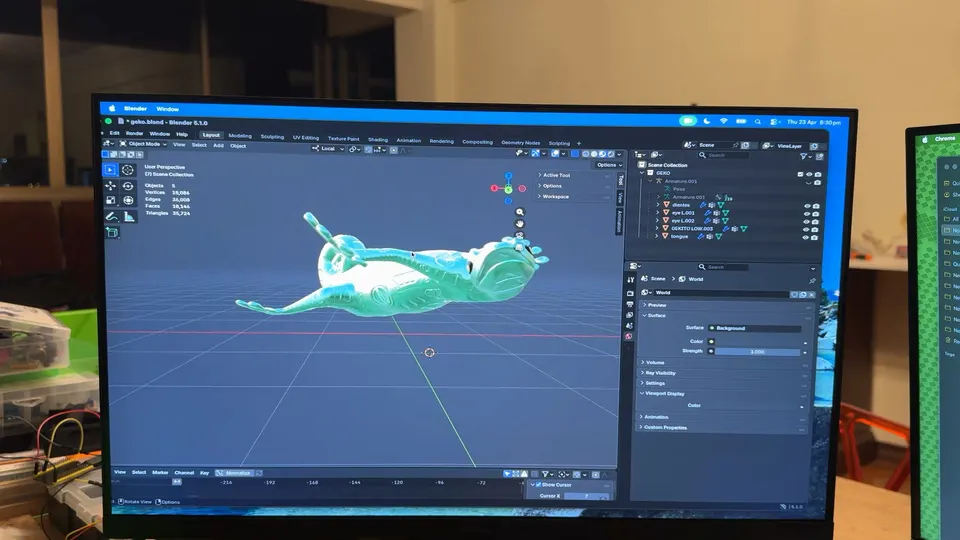Select the Scale tool

click(110, 200)
